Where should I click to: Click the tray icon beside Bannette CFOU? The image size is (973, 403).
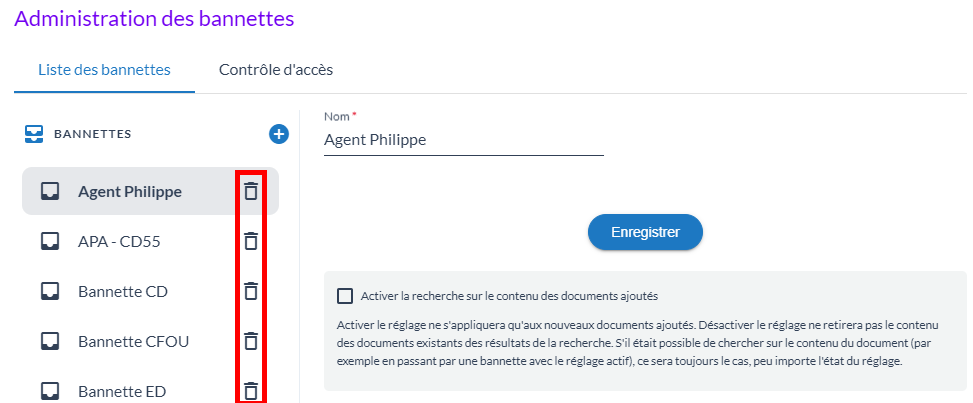click(x=50, y=341)
